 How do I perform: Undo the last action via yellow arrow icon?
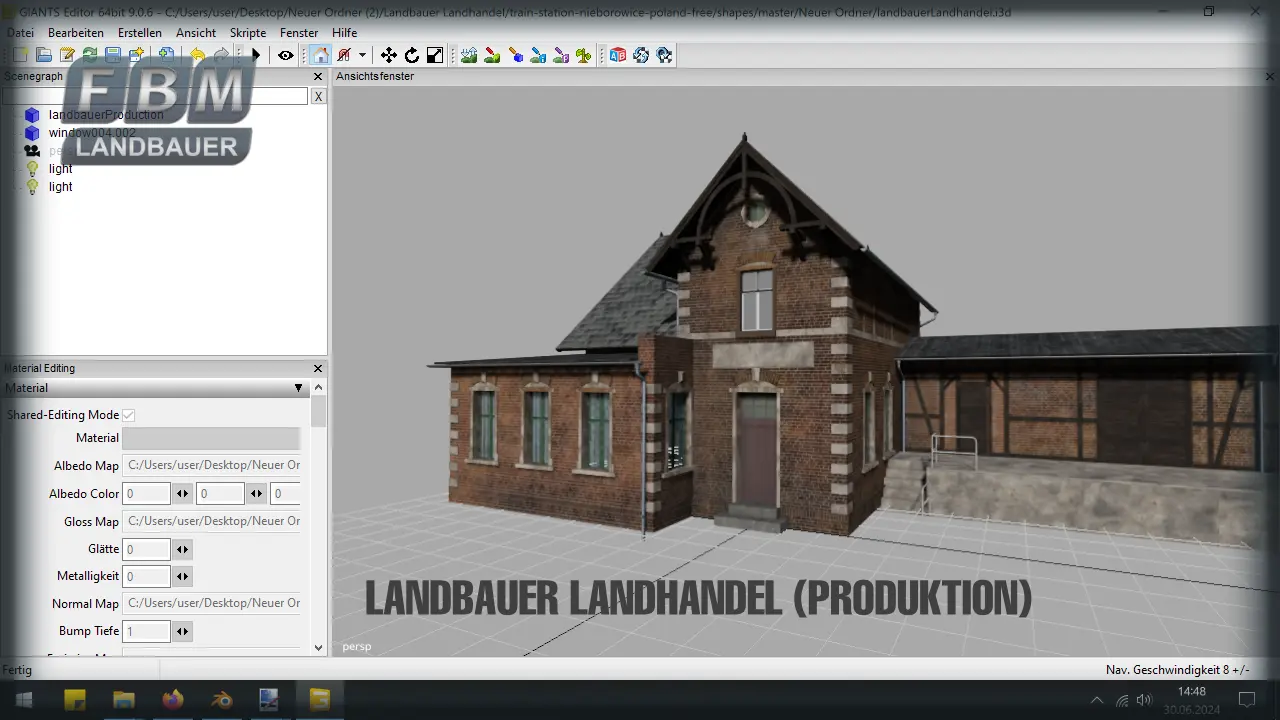pyautogui.click(x=197, y=55)
